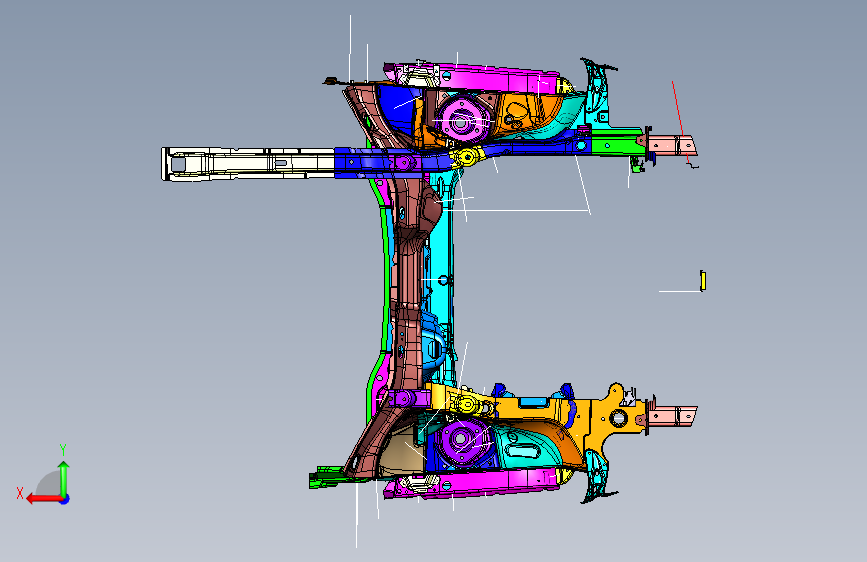Select the upper round magenta strut mount

(x=461, y=121)
